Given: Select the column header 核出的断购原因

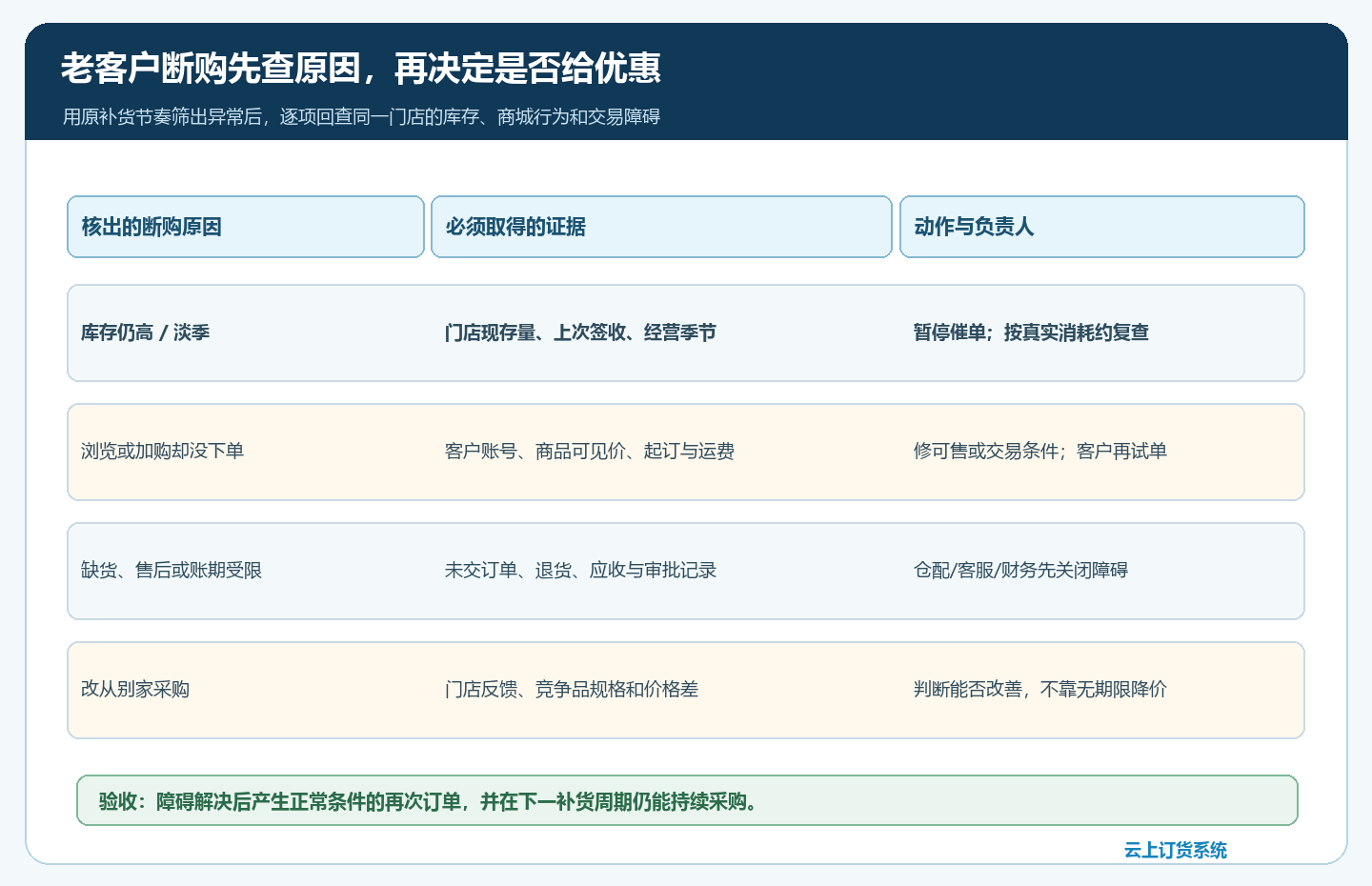Looking at the screenshot, I should coord(246,227).
